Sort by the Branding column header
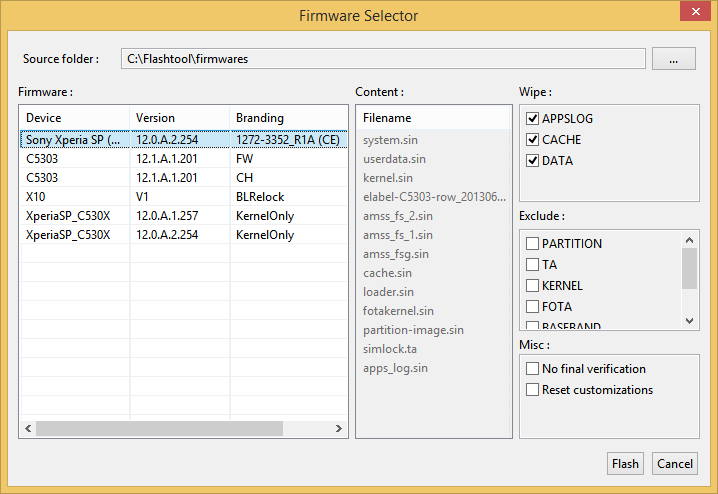The height and width of the screenshot is (494, 718). click(x=288, y=118)
